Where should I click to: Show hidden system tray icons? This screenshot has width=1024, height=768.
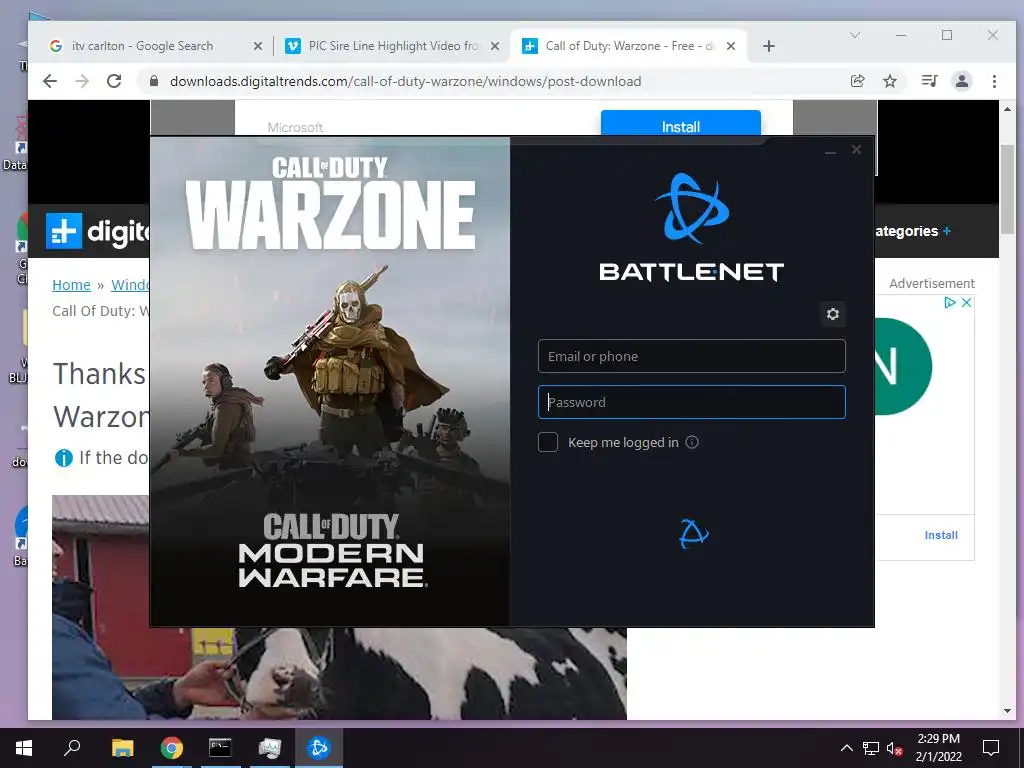[846, 748]
